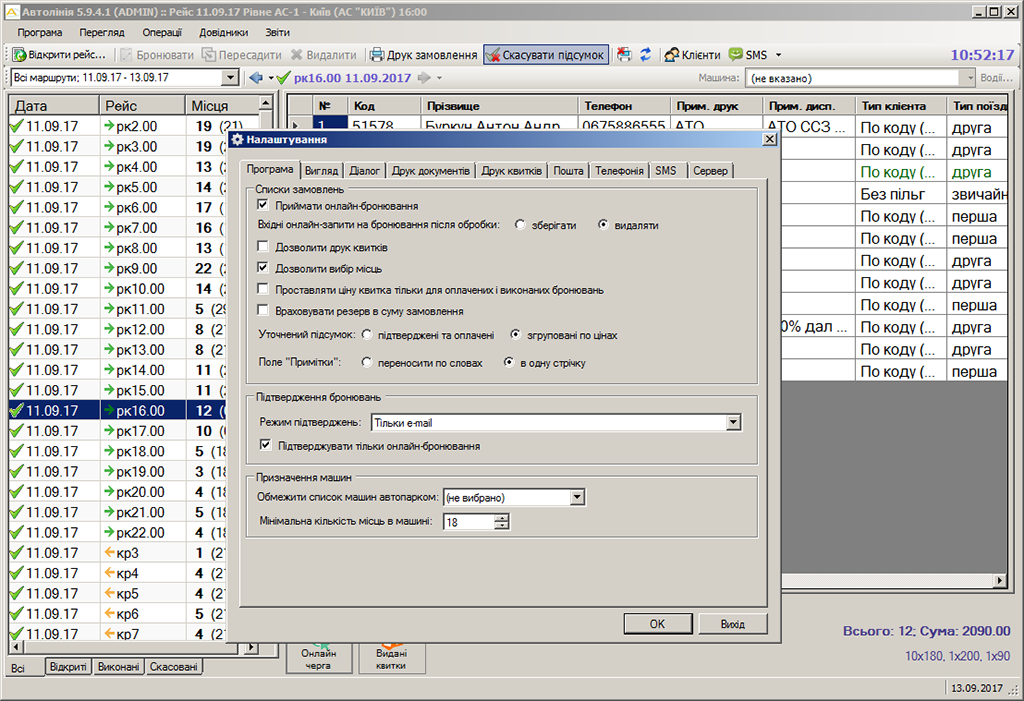Select переносити по словах radio option
This screenshot has width=1024, height=701.
pos(367,363)
